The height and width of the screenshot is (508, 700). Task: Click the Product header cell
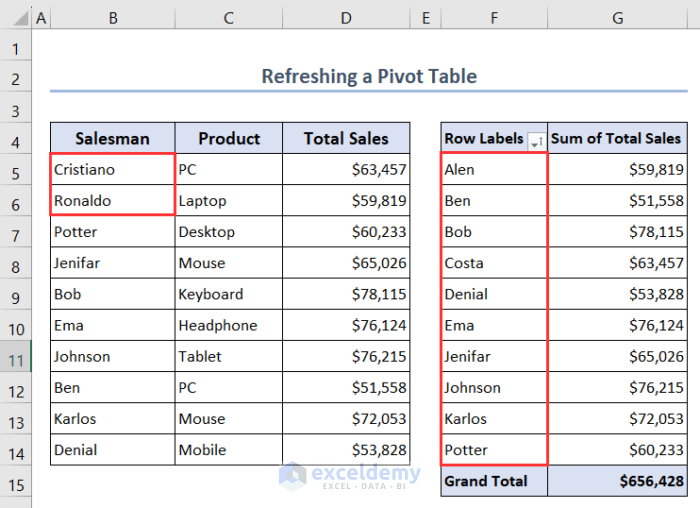click(x=229, y=138)
